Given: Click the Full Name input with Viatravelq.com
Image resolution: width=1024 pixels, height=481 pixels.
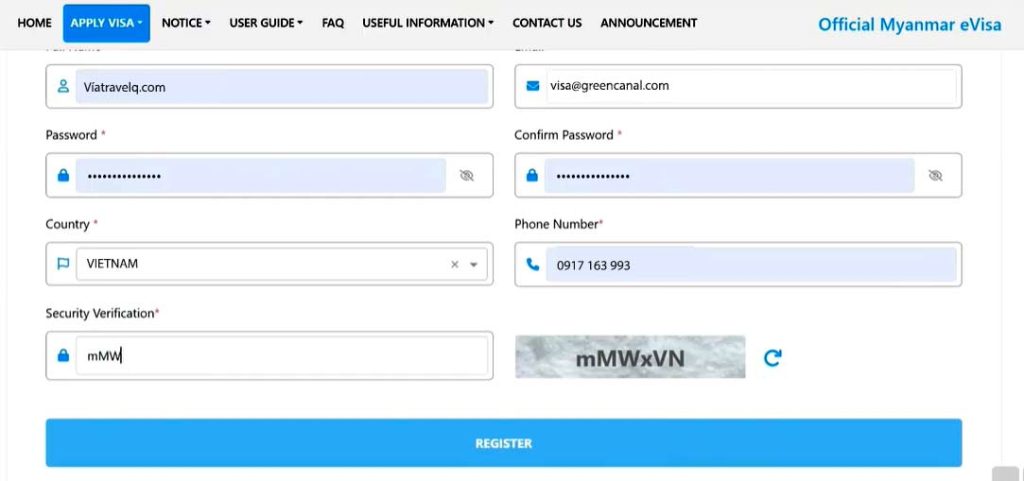Looking at the screenshot, I should [281, 86].
